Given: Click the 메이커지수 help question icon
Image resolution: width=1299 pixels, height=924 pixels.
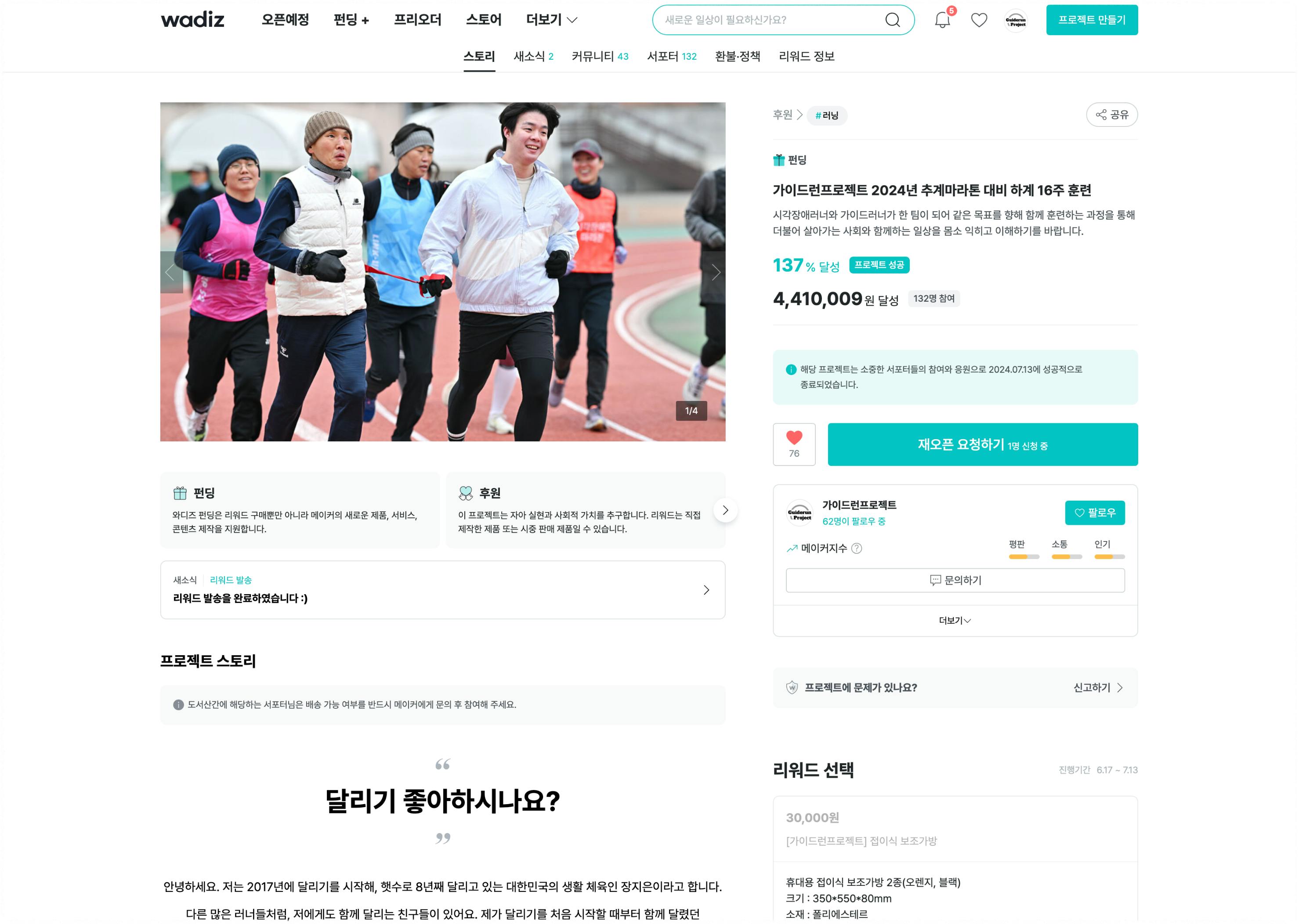Looking at the screenshot, I should (856, 549).
